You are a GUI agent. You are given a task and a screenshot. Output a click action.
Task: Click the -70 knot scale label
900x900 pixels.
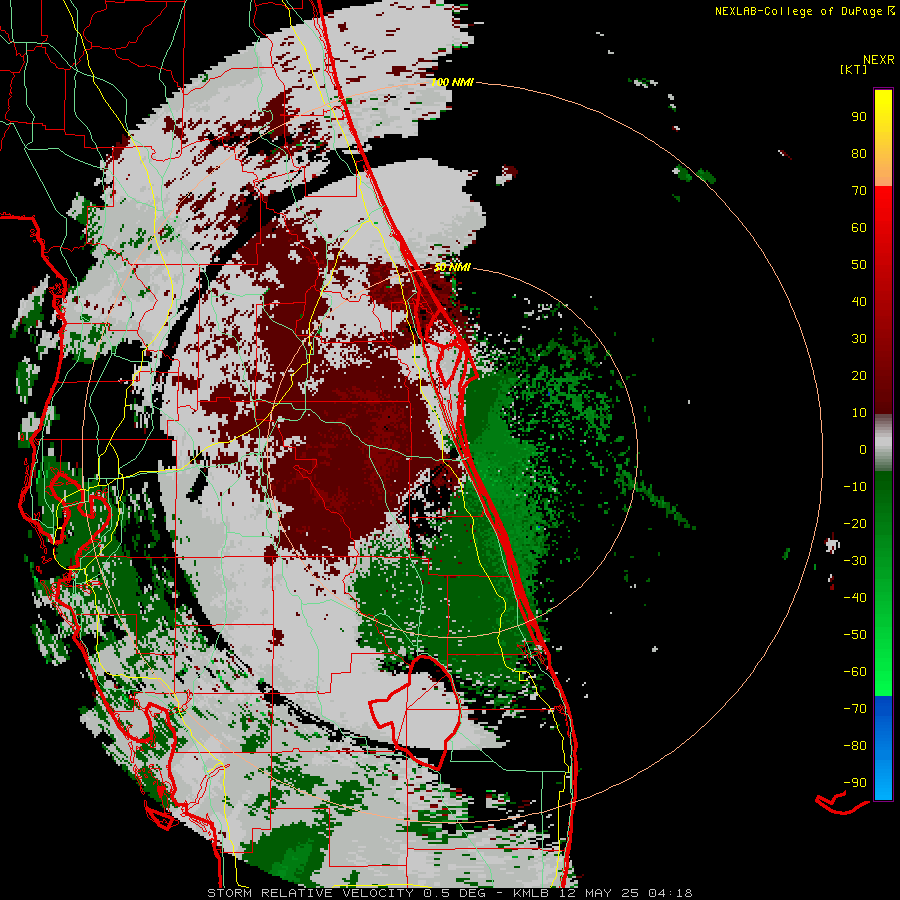pos(855,709)
